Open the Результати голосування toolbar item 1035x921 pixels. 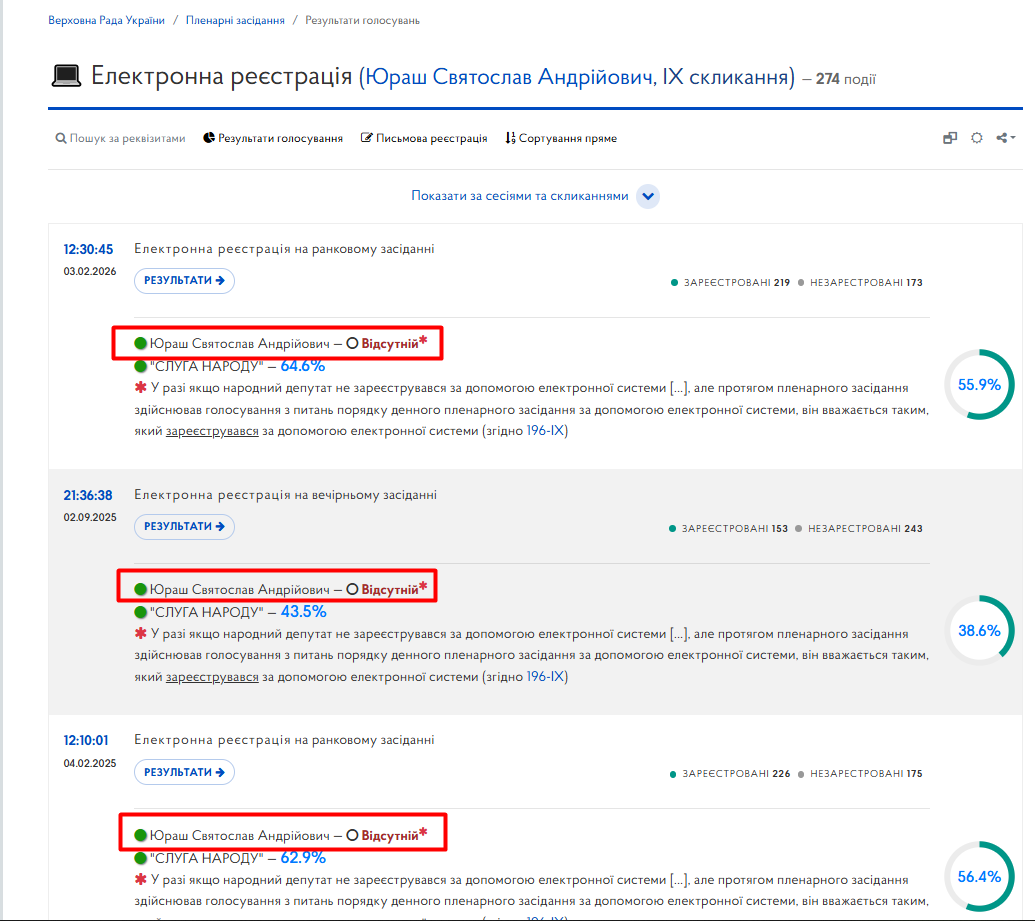pyautogui.click(x=273, y=138)
